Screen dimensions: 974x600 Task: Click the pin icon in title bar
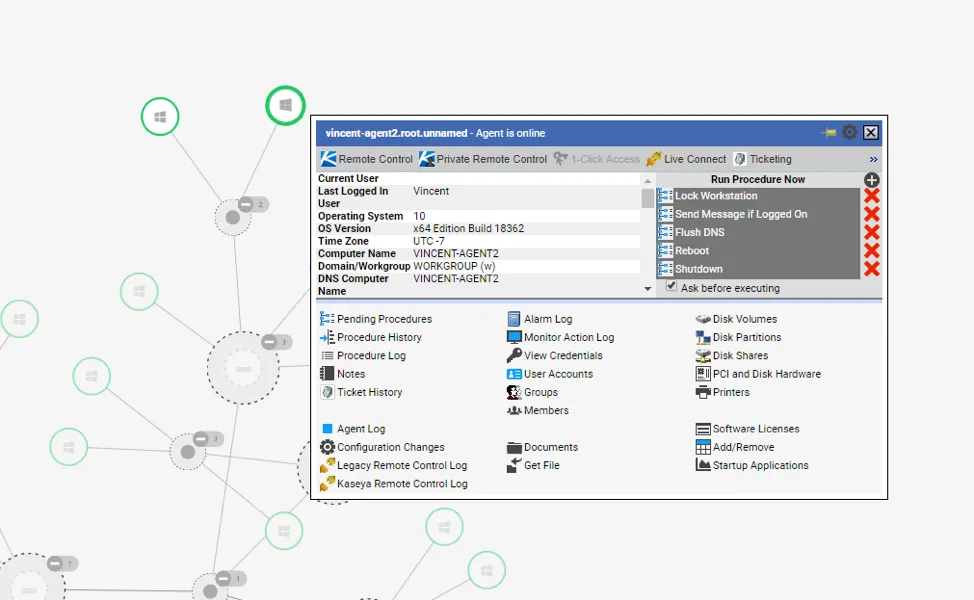point(828,133)
